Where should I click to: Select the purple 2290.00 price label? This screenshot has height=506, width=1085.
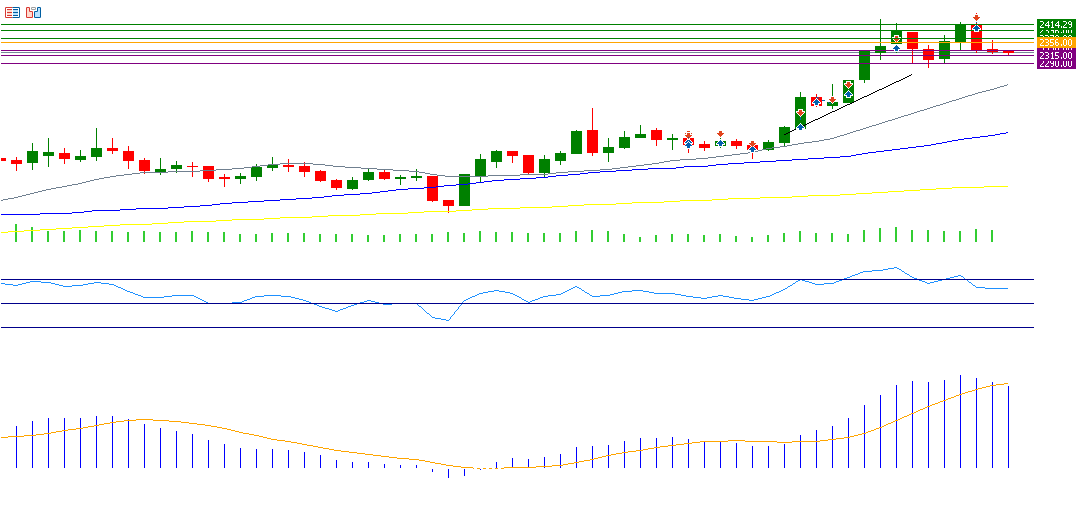[x=1055, y=63]
